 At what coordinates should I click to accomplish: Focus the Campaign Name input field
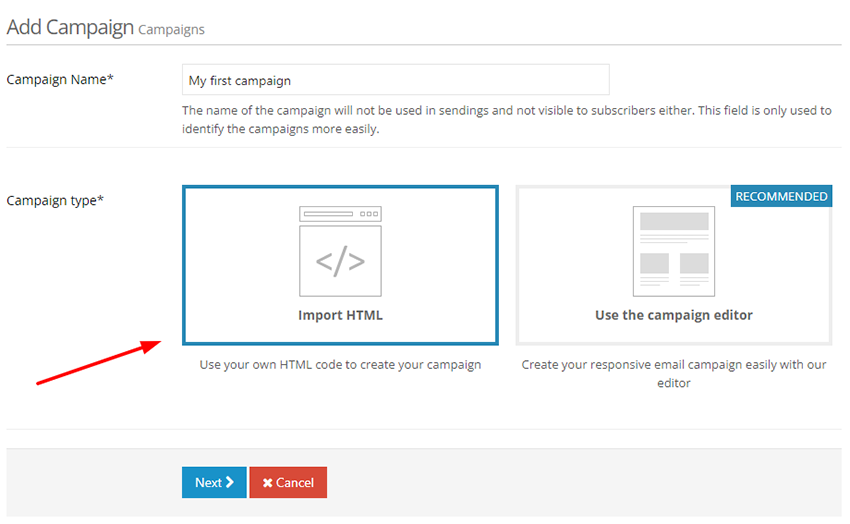[x=396, y=80]
